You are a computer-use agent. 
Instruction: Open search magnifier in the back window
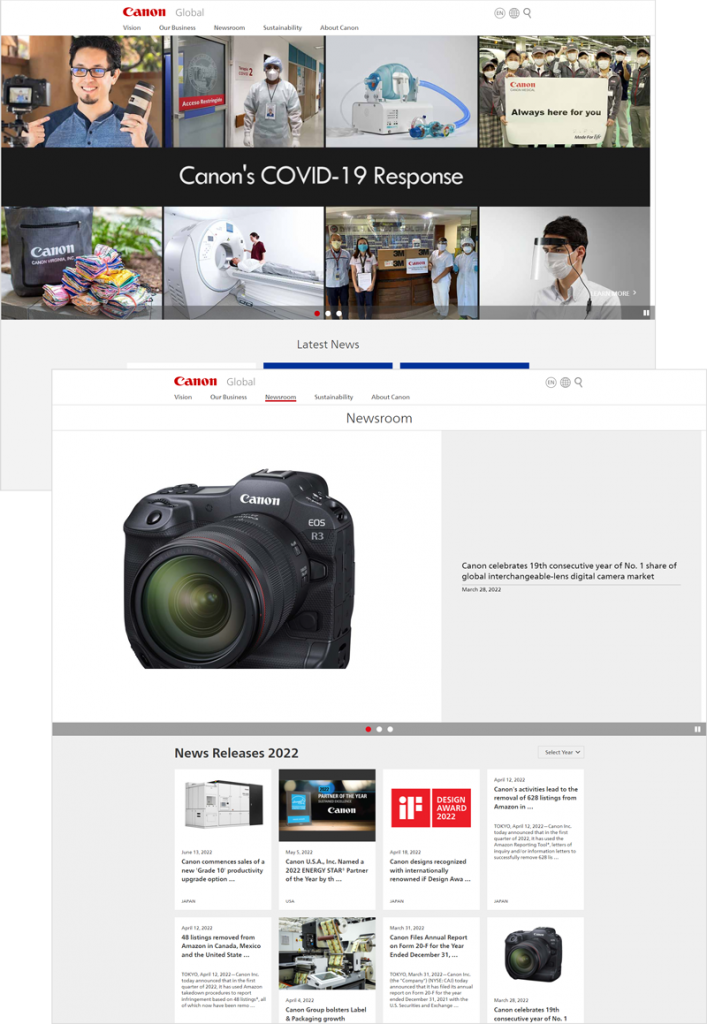(x=527, y=13)
